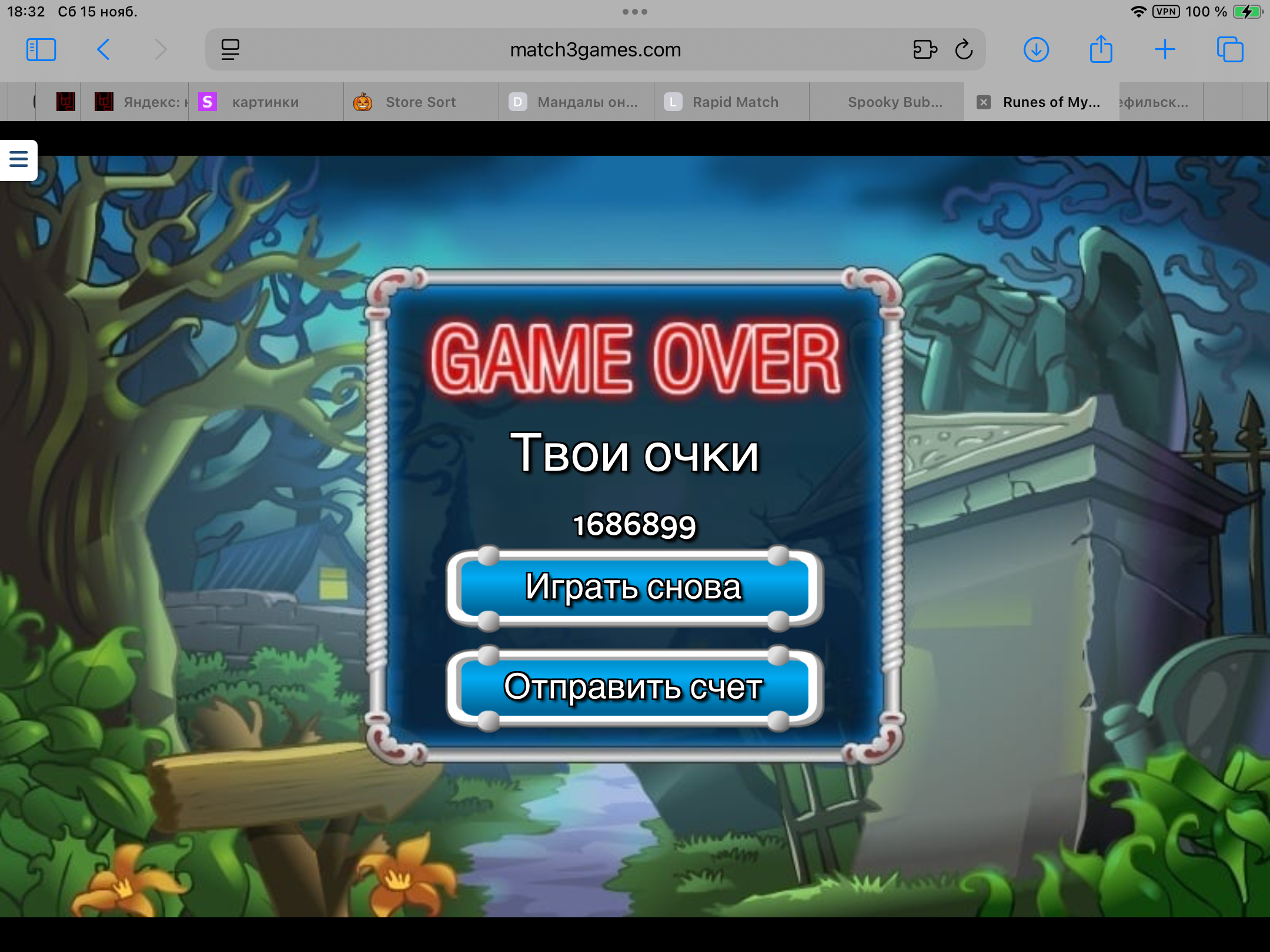Image resolution: width=1270 pixels, height=952 pixels.
Task: Reload the current page
Action: [x=964, y=50]
